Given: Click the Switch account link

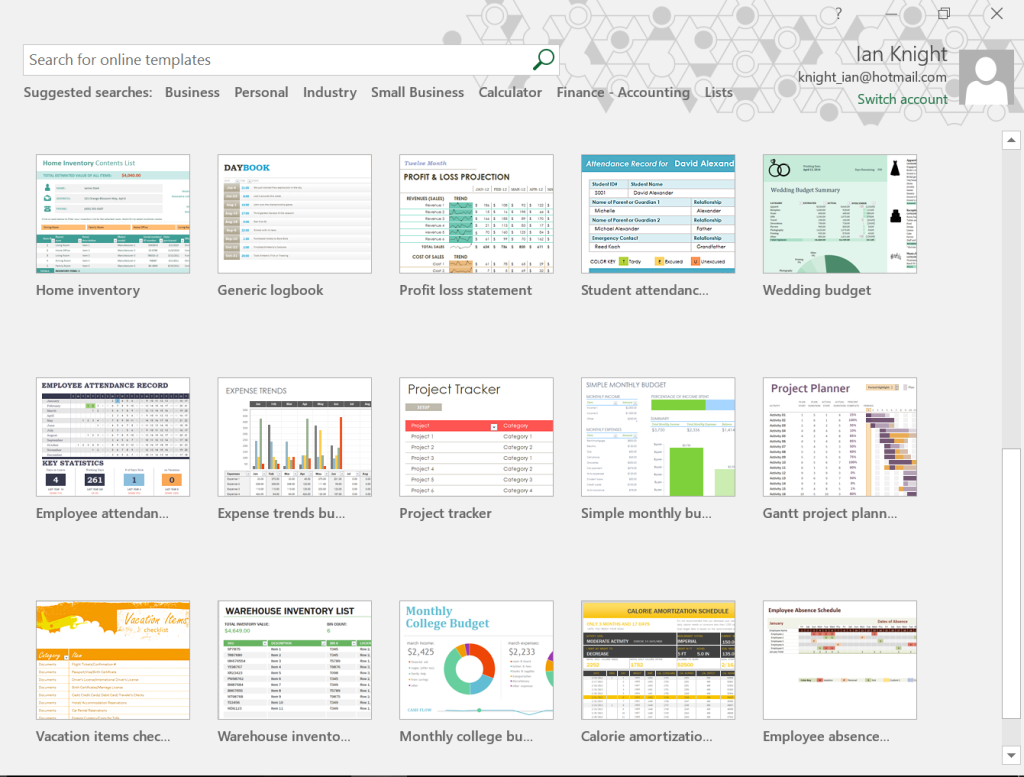Looking at the screenshot, I should 902,99.
